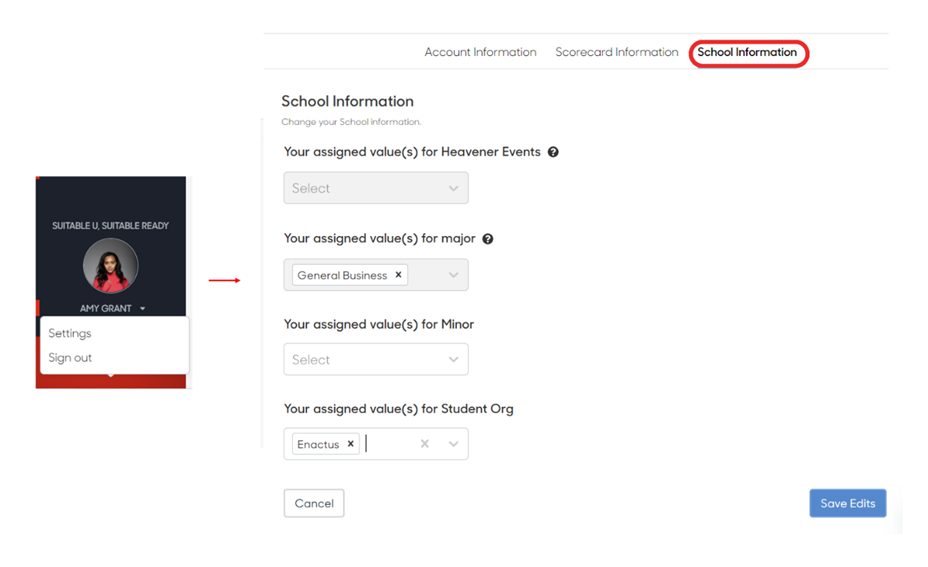The image size is (928, 567).
Task: Click the General Business tag label
Action: coord(342,275)
